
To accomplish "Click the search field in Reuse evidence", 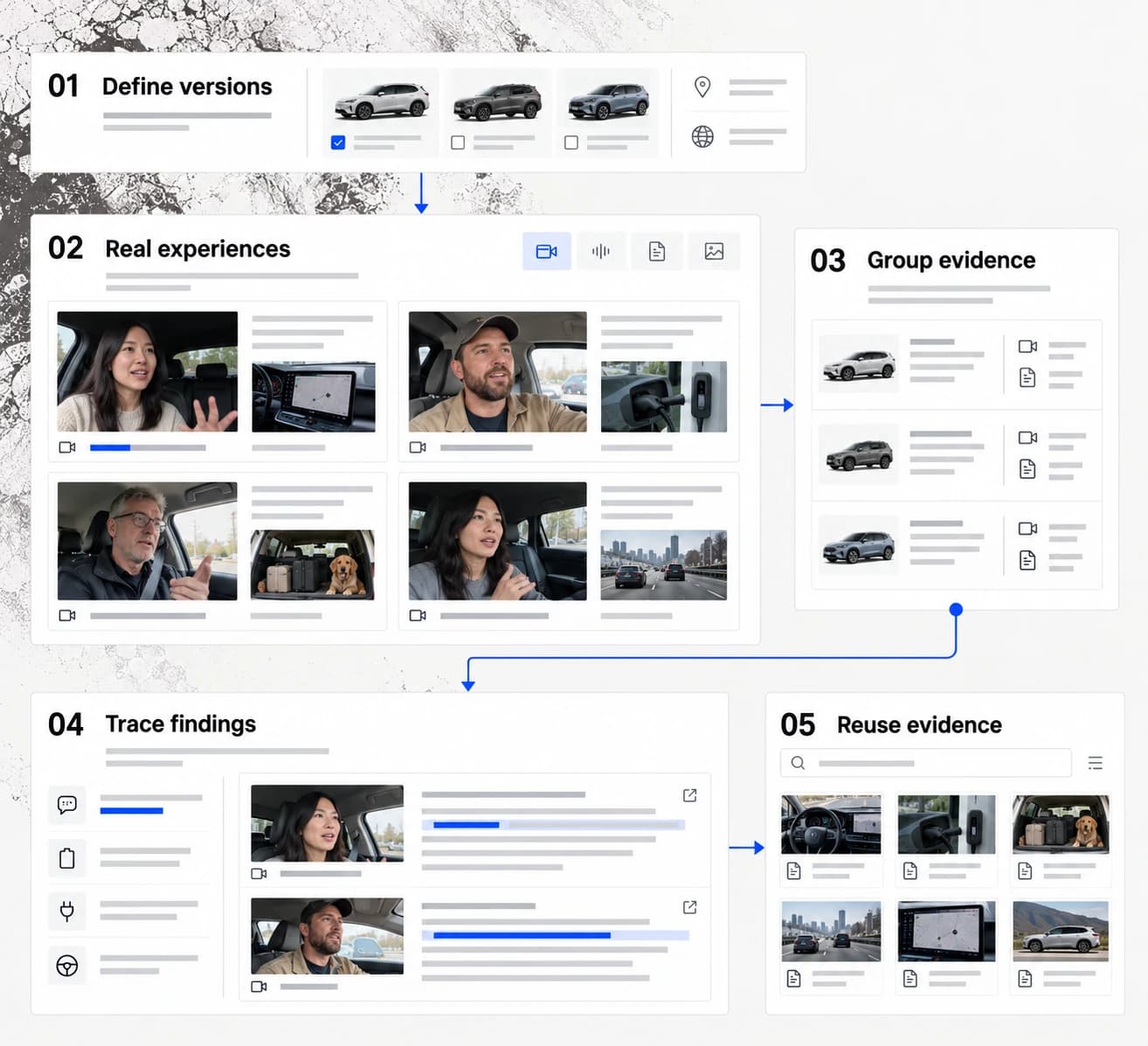I will [x=925, y=763].
